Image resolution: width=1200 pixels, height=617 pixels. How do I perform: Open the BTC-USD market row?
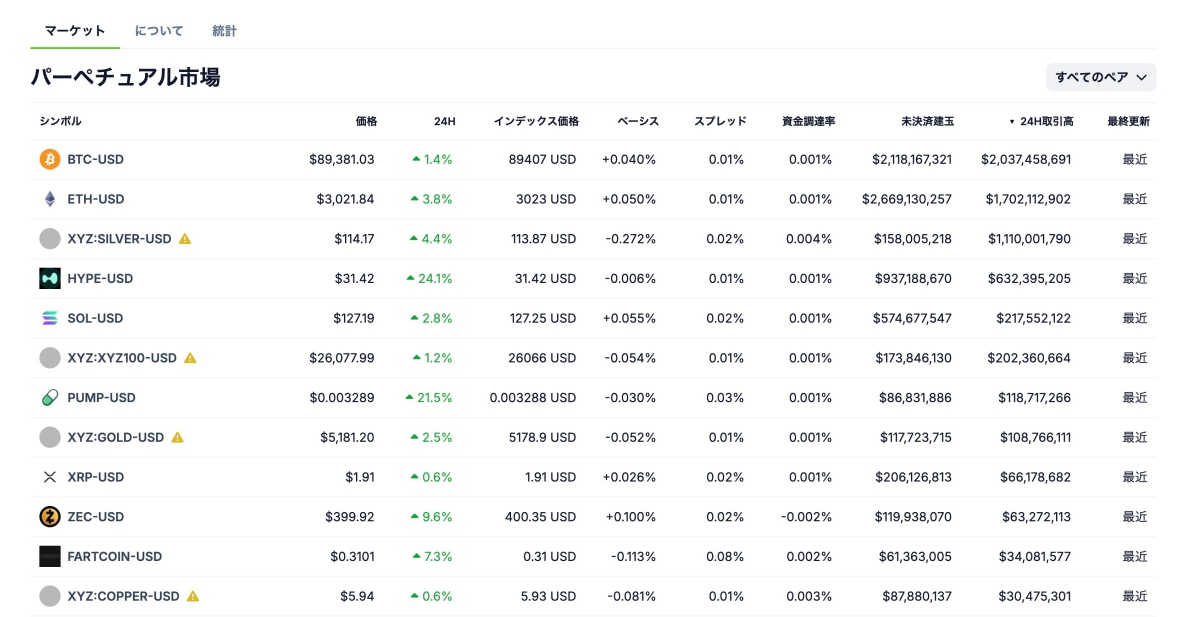point(600,159)
